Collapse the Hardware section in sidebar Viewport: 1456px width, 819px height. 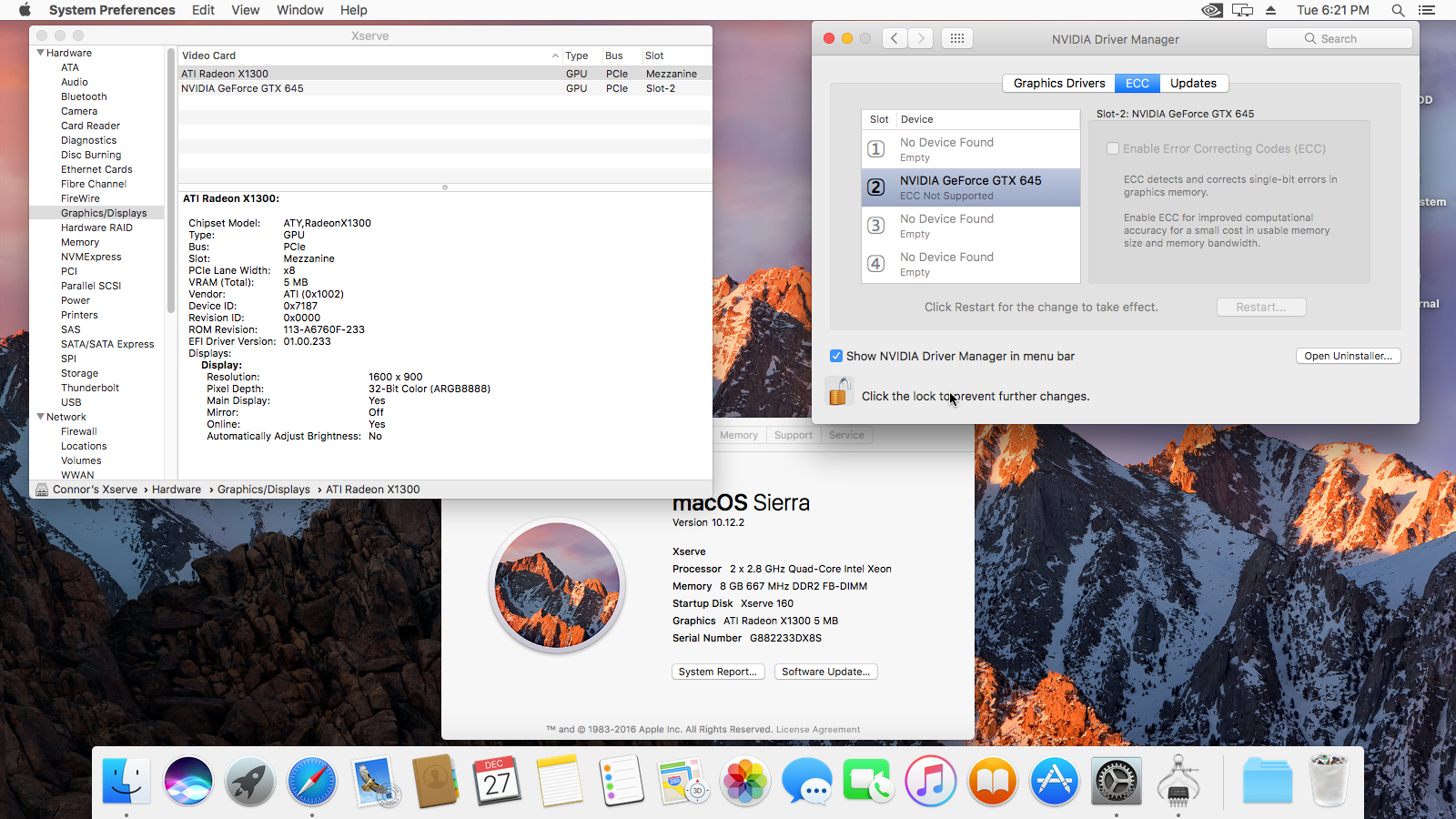click(x=41, y=53)
